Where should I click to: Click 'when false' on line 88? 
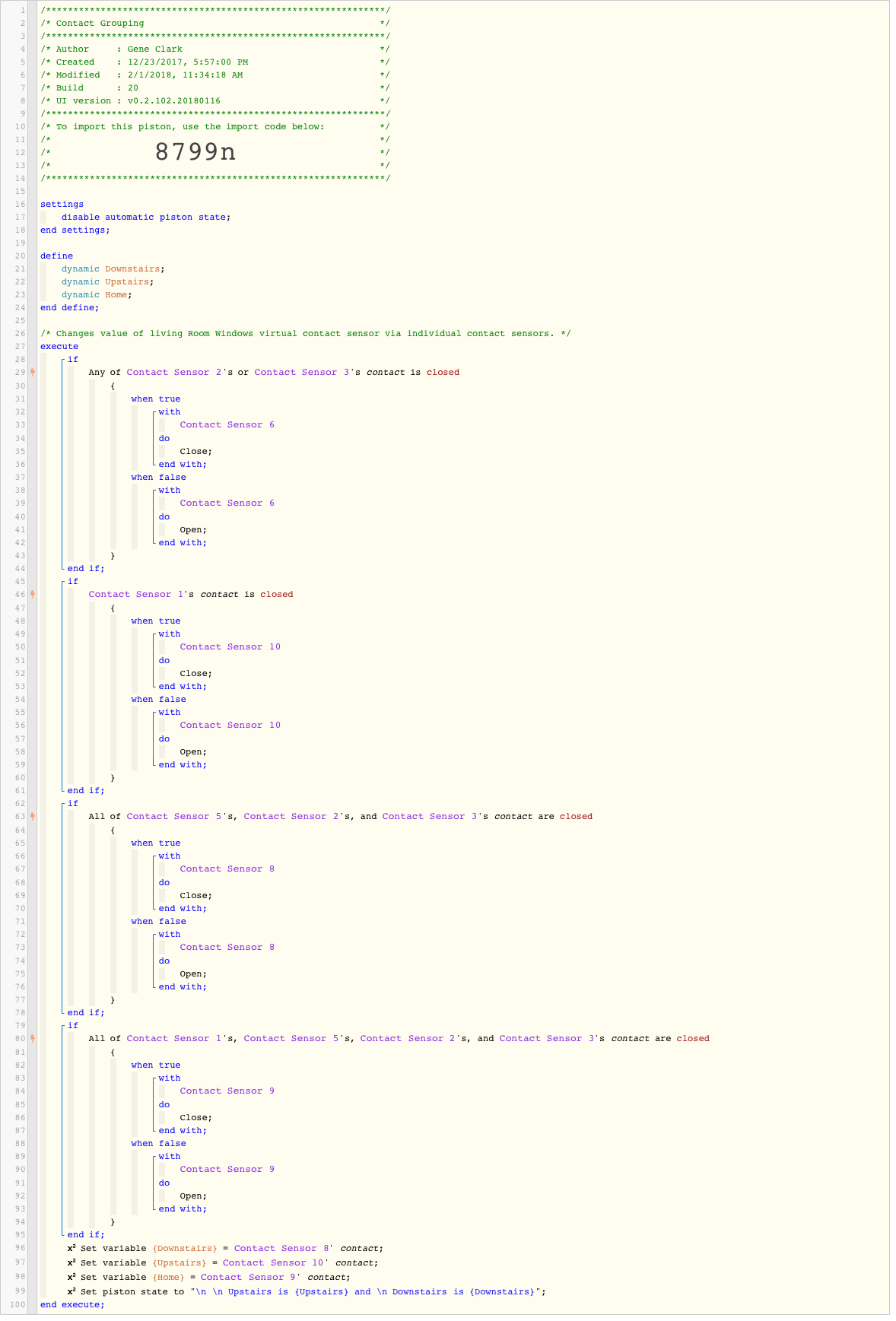158,1144
